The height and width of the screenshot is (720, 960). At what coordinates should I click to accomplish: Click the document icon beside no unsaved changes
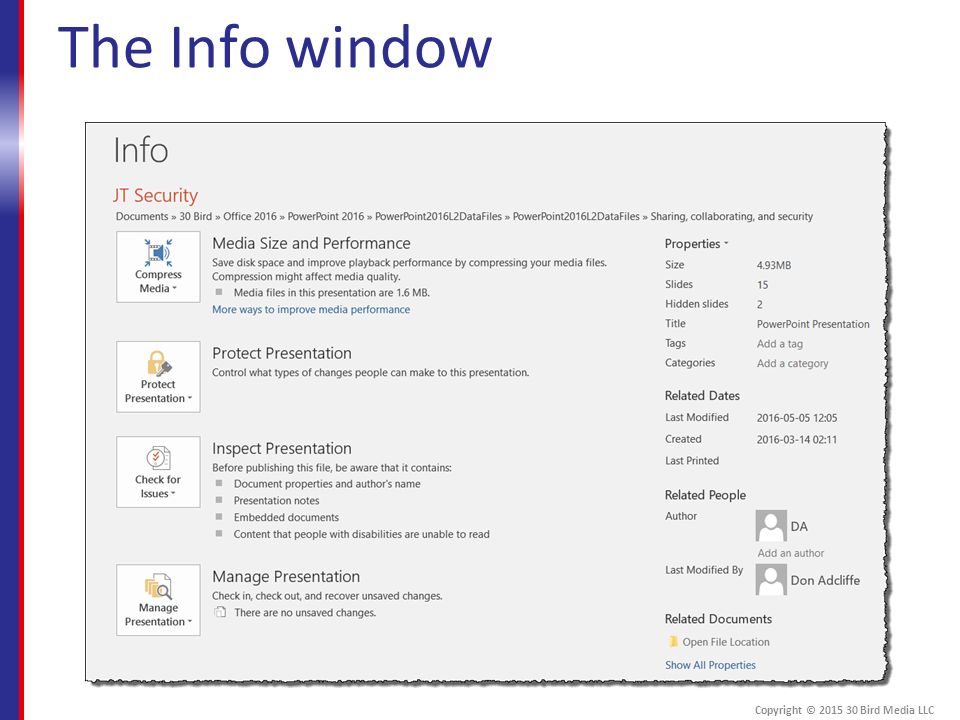coord(220,612)
